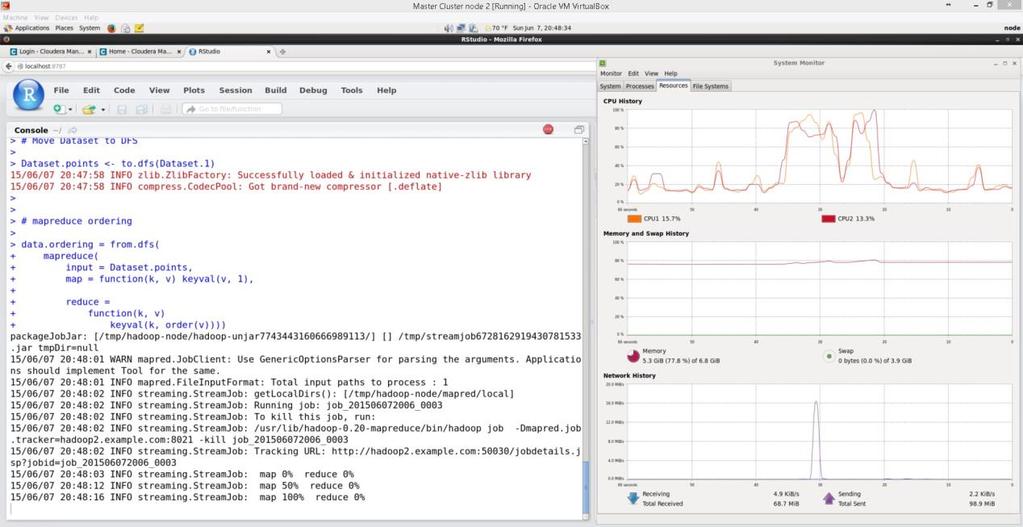1023x527 pixels.
Task: Click the network connection panel icon
Action: tap(461, 28)
